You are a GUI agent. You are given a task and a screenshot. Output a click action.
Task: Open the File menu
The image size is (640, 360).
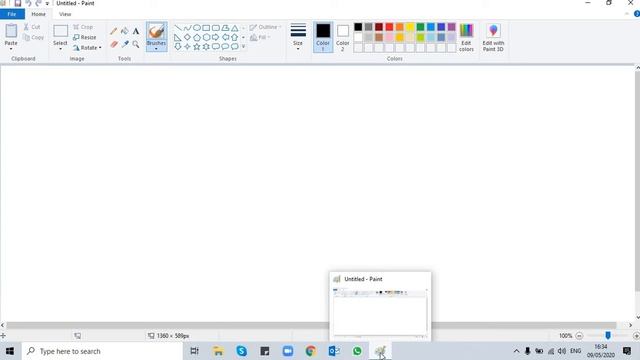coord(12,14)
